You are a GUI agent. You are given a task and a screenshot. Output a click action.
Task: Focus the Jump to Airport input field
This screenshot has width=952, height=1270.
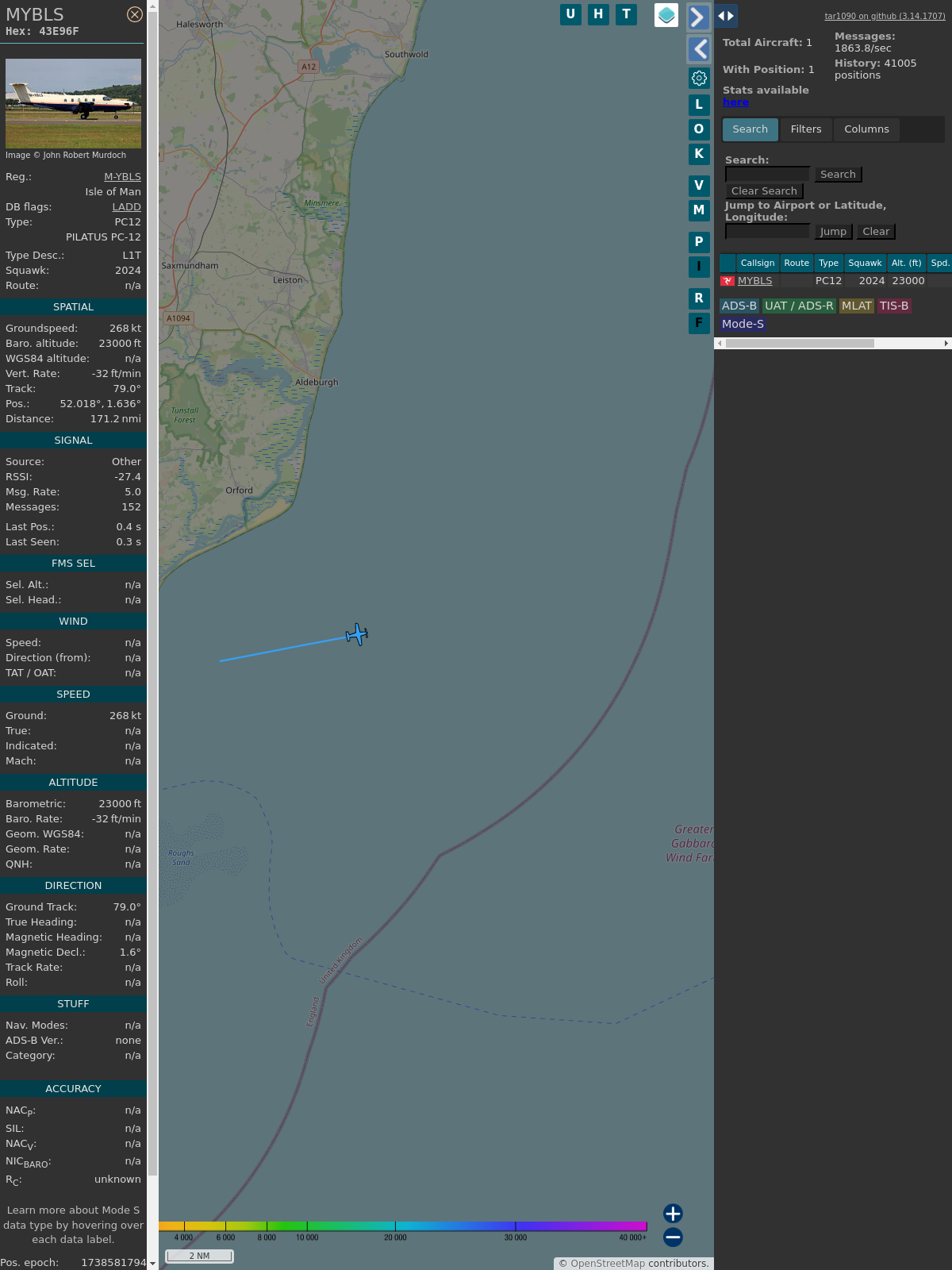click(767, 231)
